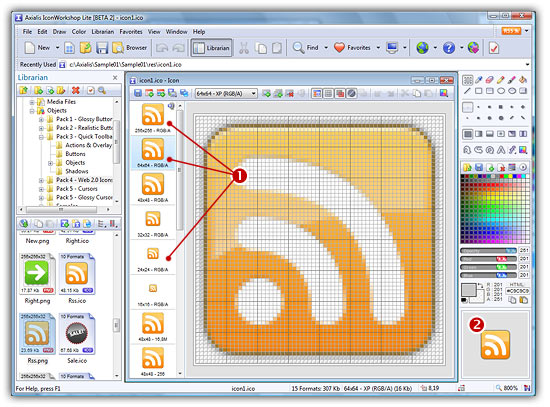Click the Undo arrow in the main toolbar

point(162,48)
